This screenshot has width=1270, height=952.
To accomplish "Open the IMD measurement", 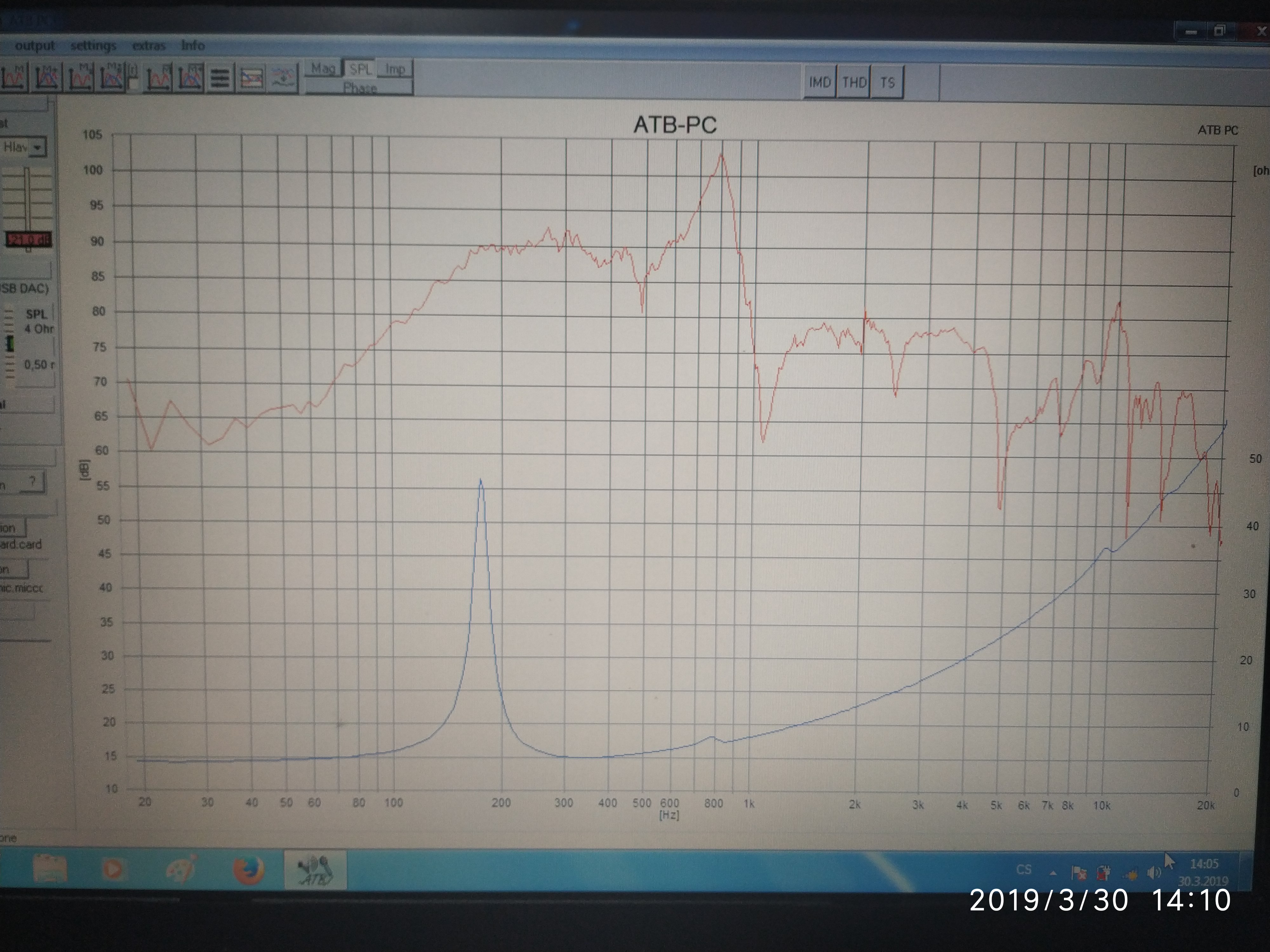I will click(819, 82).
